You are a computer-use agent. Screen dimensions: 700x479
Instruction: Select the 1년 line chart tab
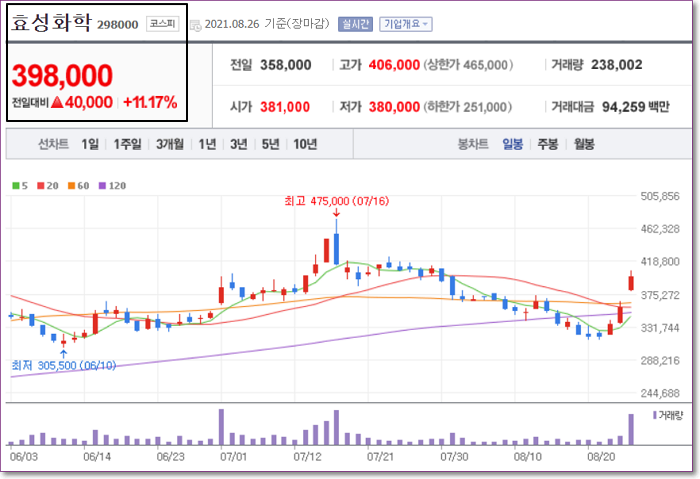[x=207, y=144]
